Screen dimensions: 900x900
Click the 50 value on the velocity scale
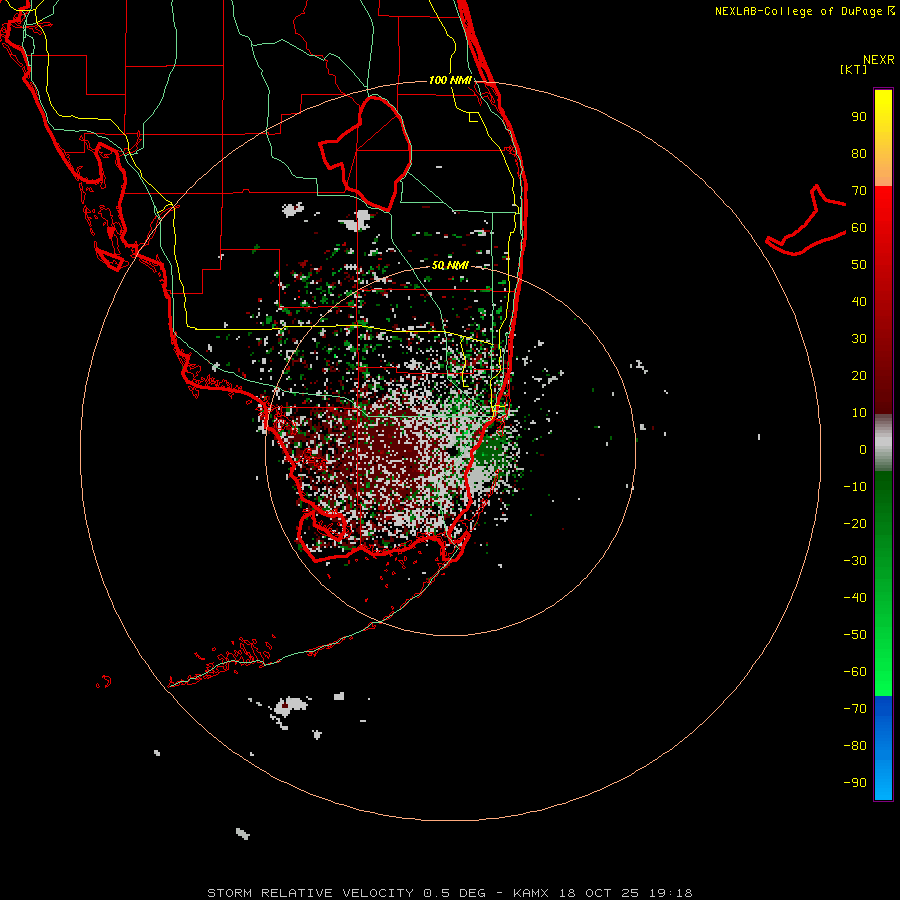click(x=859, y=265)
